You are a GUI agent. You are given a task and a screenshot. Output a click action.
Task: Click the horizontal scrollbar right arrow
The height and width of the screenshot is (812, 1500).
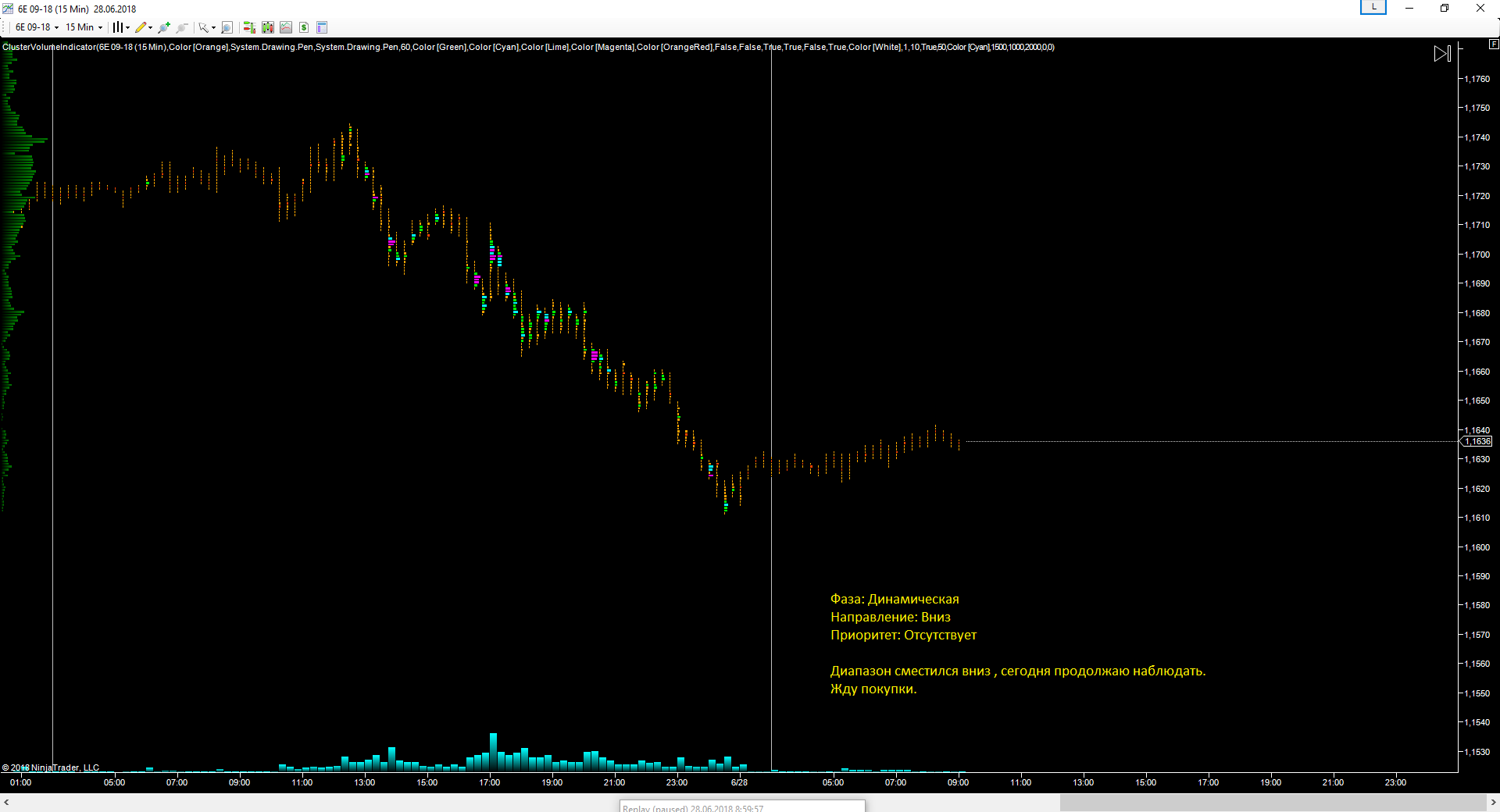[1493, 802]
